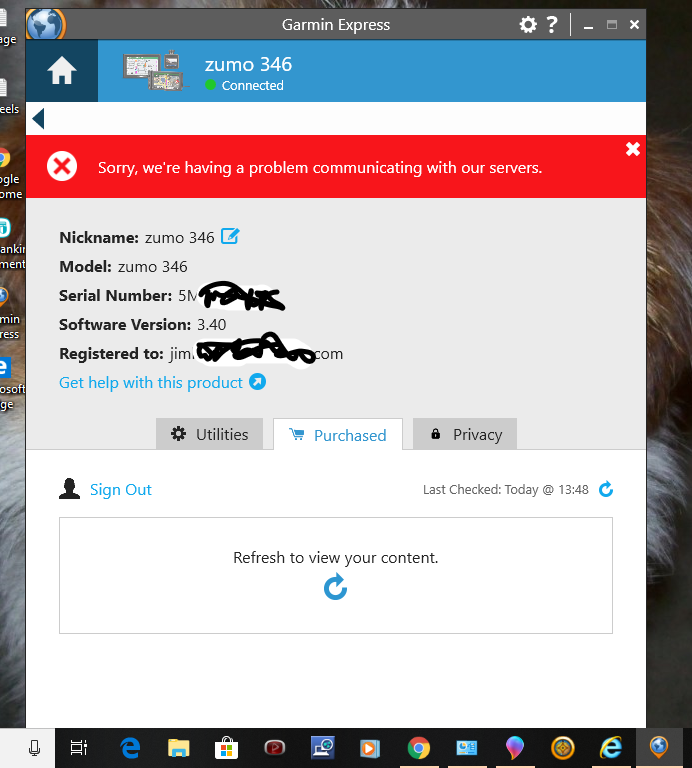The height and width of the screenshot is (768, 692).
Task: Switch to the Privacy tab
Action: (465, 434)
